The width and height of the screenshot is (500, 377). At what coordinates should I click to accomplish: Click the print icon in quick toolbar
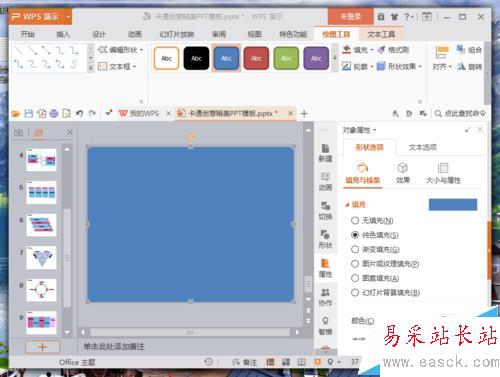click(54, 114)
